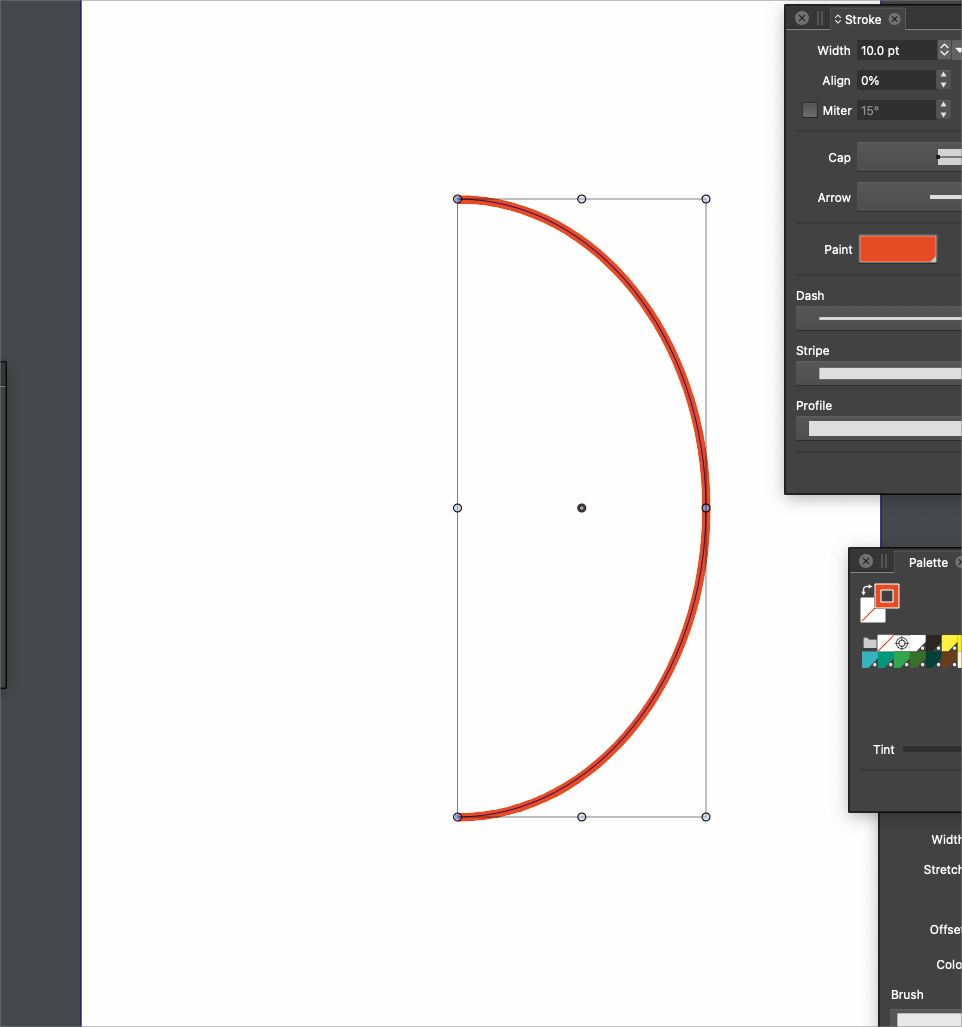Click the stroke Width stepper arrows
Viewport: 962px width, 1027px height.
click(944, 50)
